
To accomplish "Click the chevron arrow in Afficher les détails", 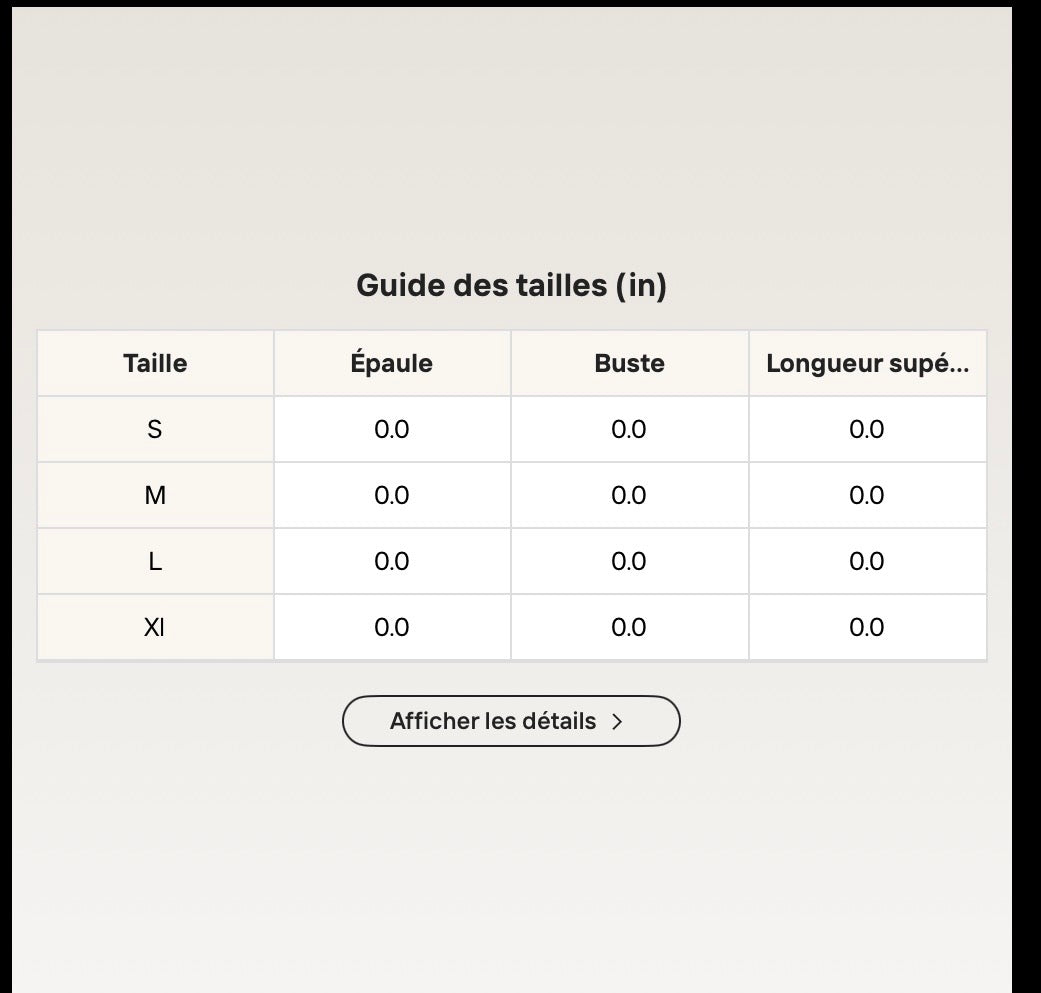I will [x=617, y=722].
